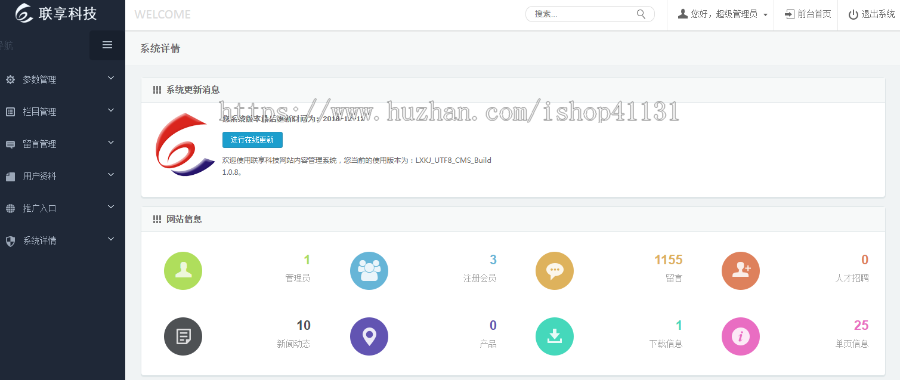Click the green 管理员 user circle icon
Screen dimensions: 900x380
pyautogui.click(x=183, y=271)
